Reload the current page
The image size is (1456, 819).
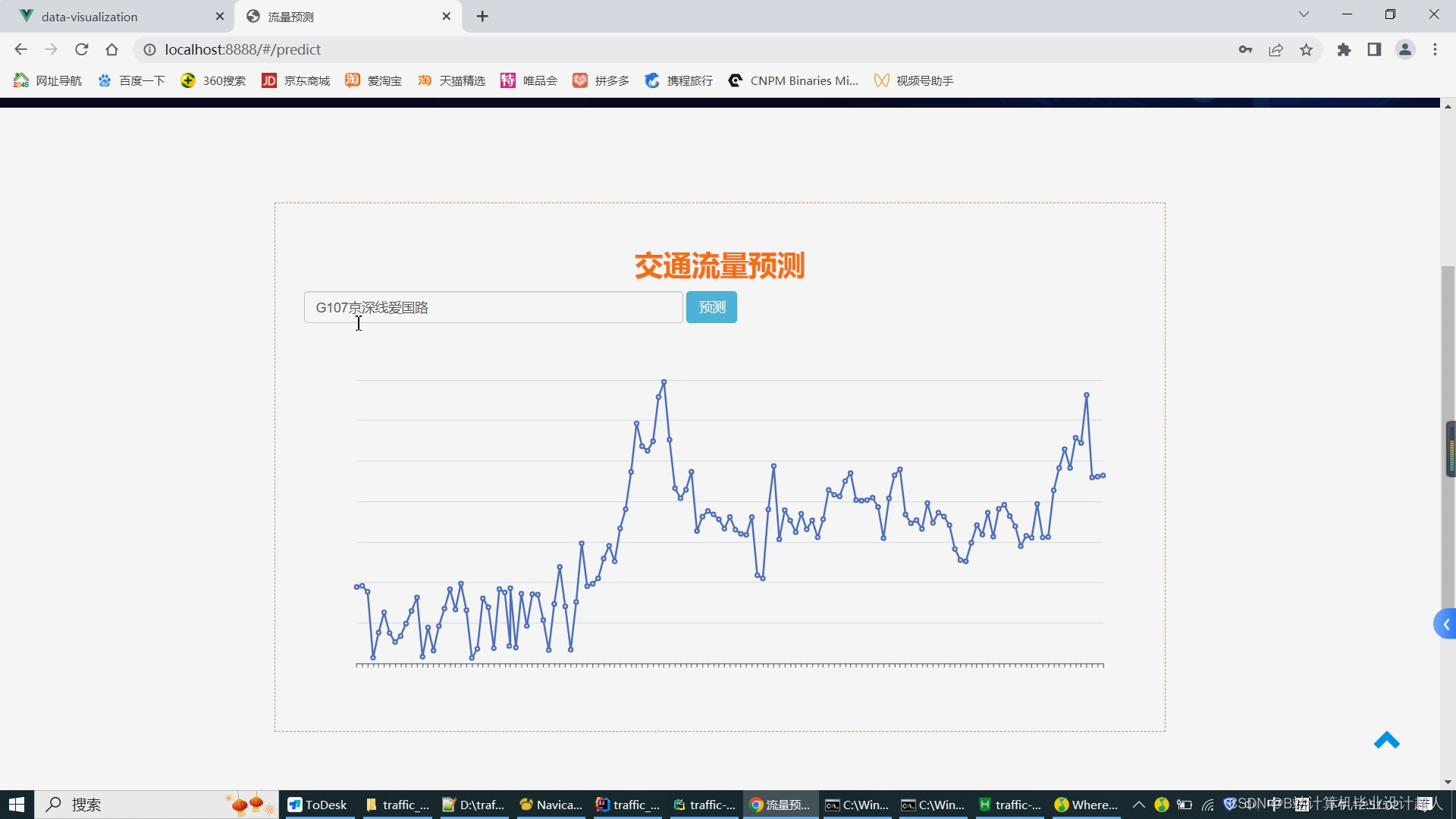(x=82, y=49)
